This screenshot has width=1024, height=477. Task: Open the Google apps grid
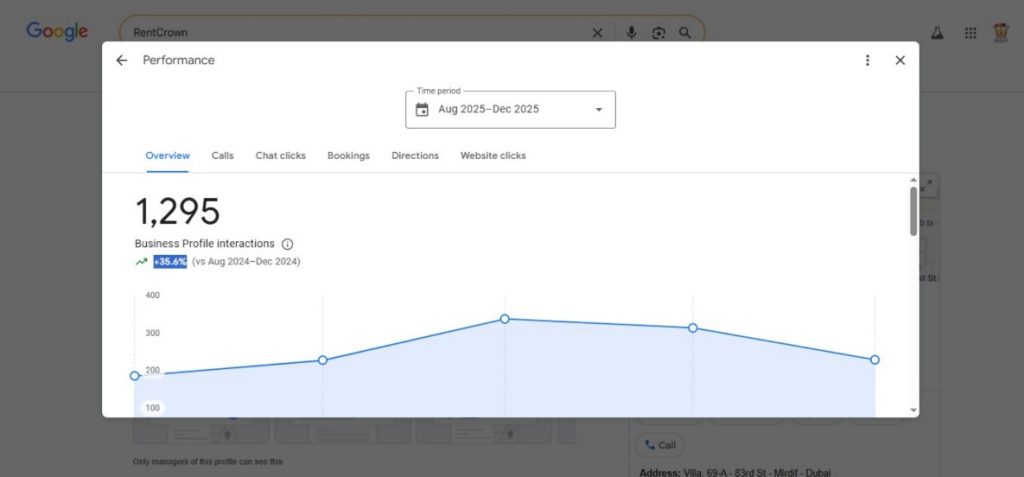click(x=970, y=33)
